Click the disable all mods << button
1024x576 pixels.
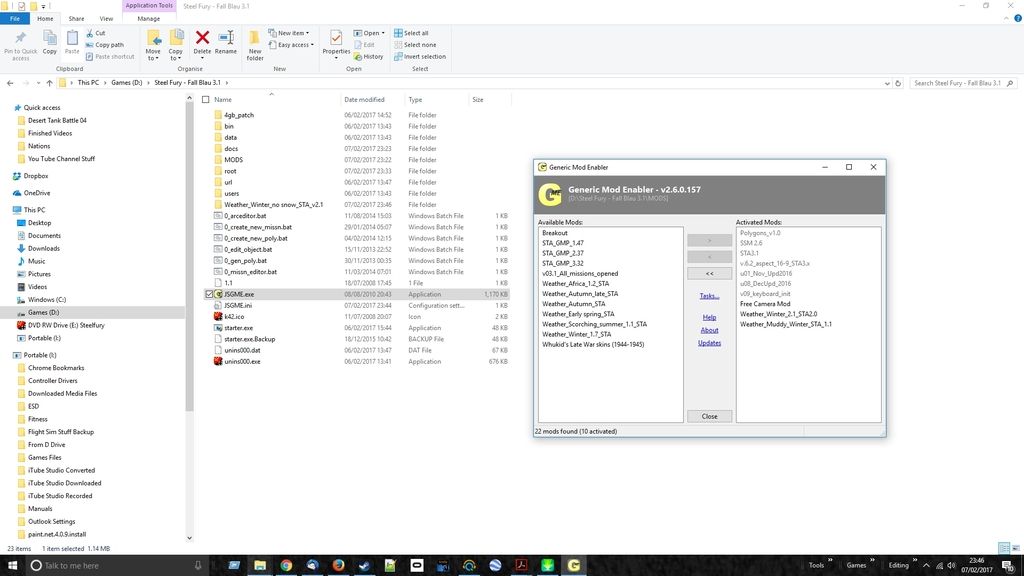tap(709, 274)
